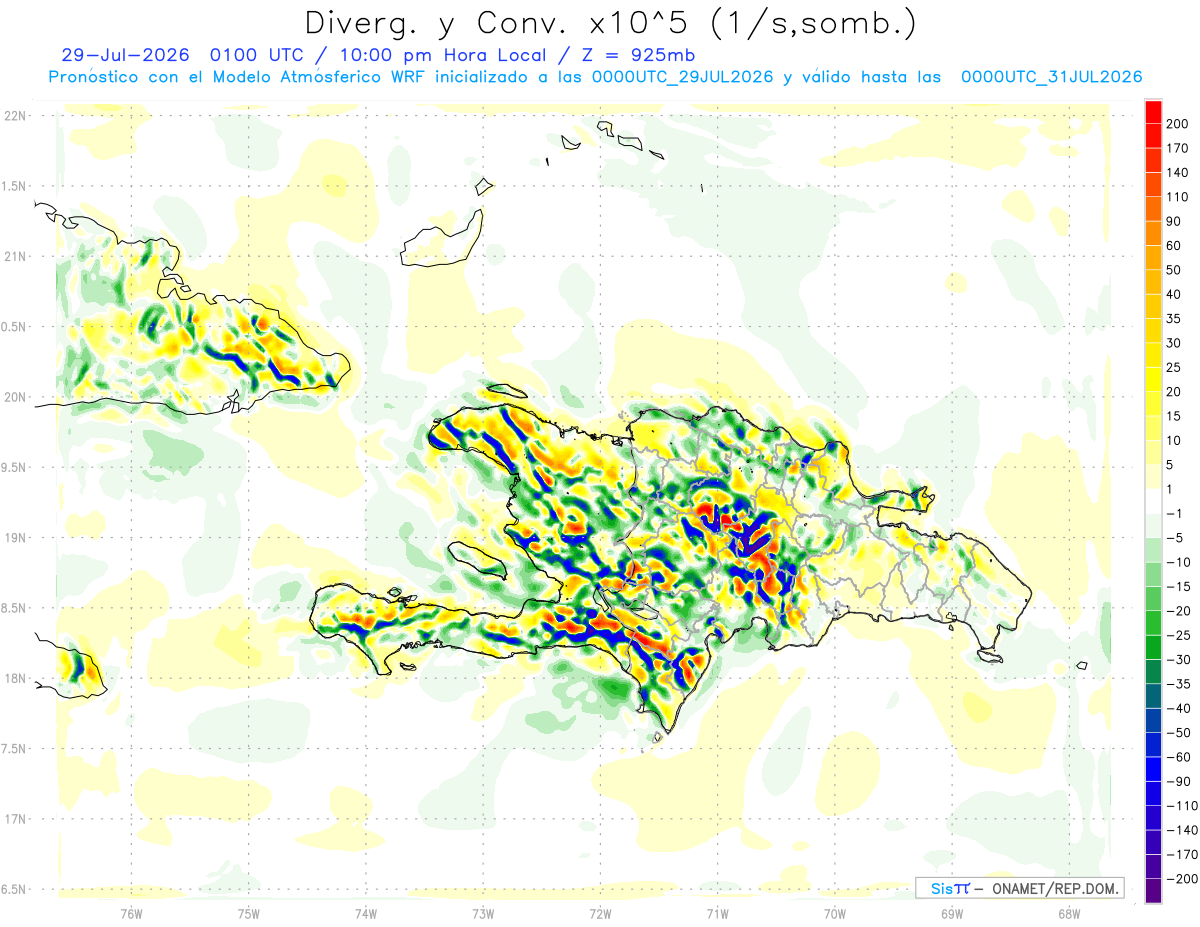Click the "71W" longitude axis label
The width and height of the screenshot is (1200, 927).
pyautogui.click(x=717, y=913)
